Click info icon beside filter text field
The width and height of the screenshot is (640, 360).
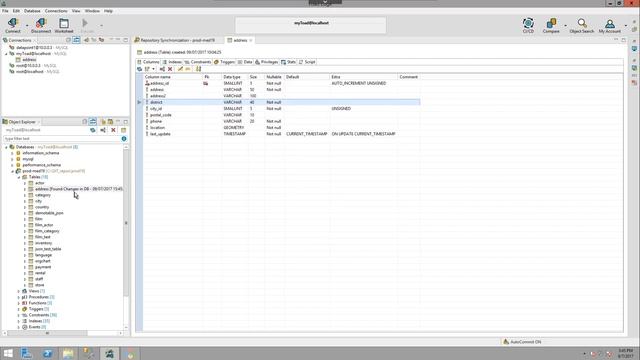[124, 139]
